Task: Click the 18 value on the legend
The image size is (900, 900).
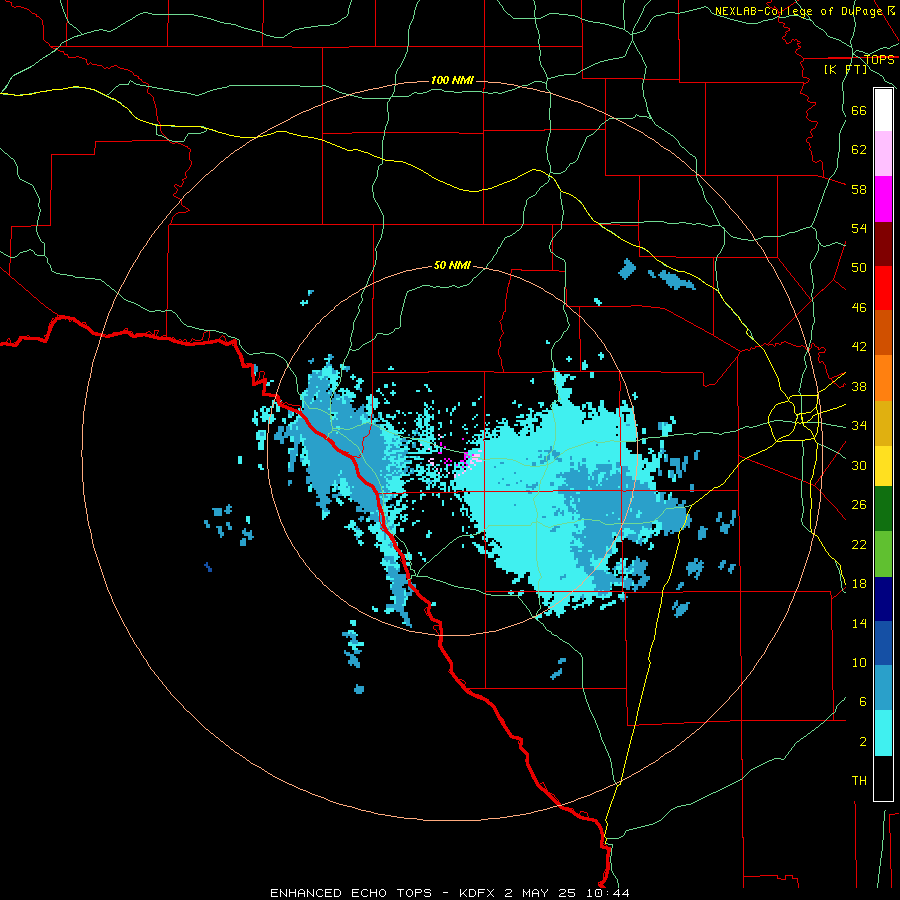Action: click(x=859, y=584)
